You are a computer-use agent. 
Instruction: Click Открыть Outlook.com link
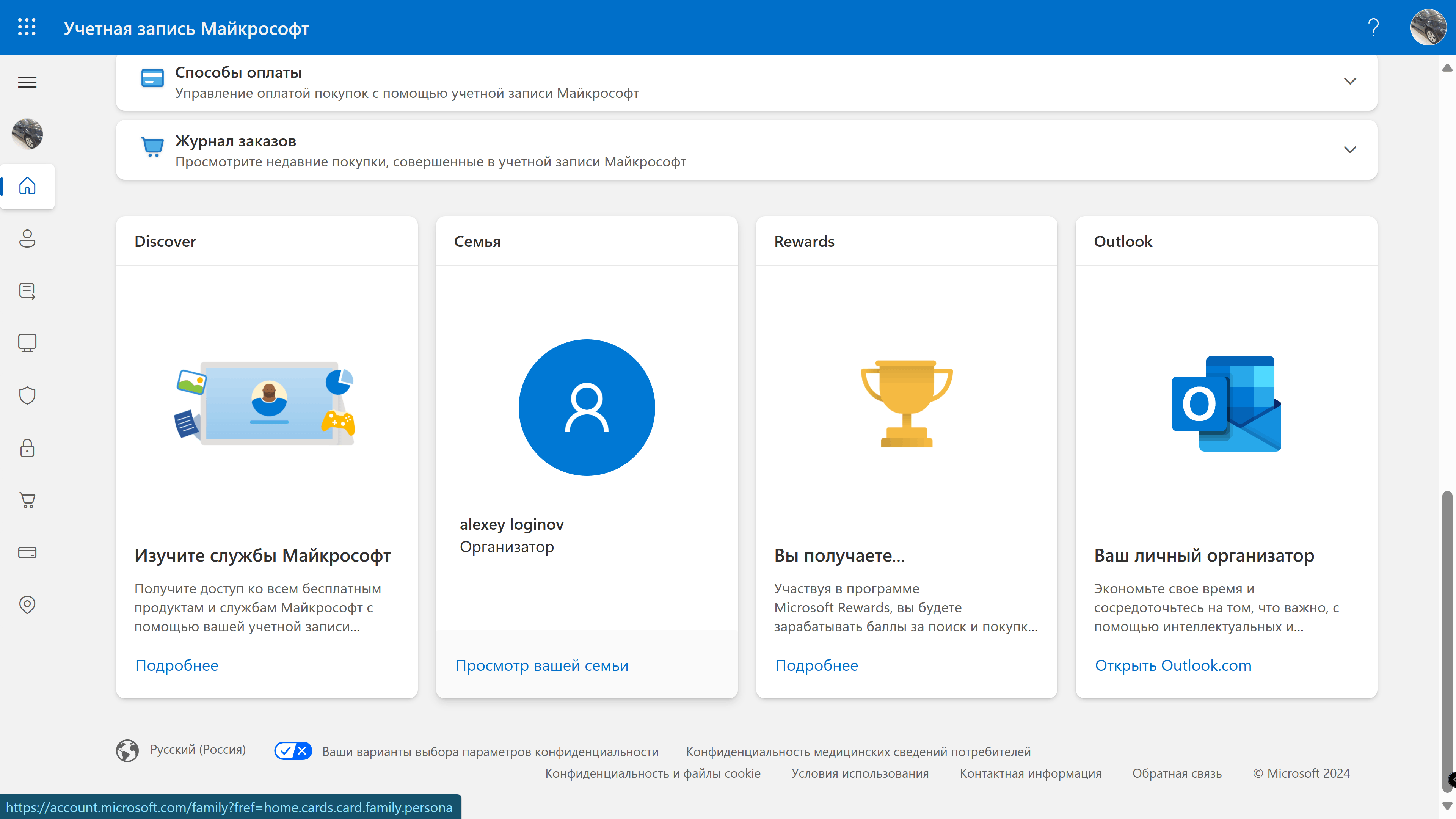pos(1173,665)
